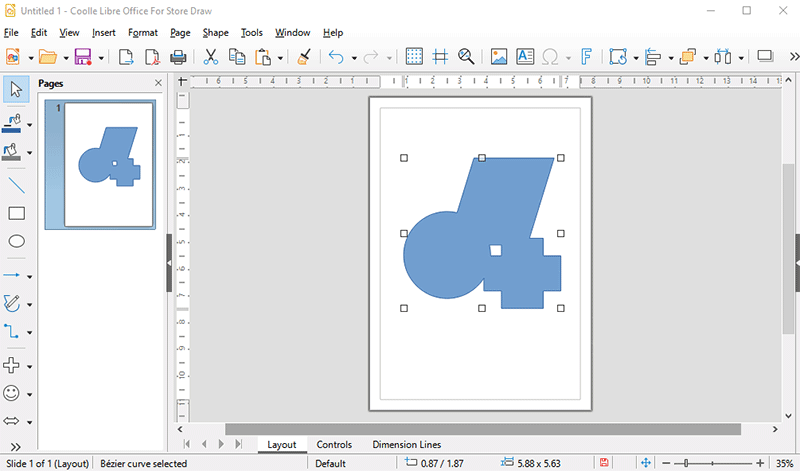Open the Shape menu

[215, 33]
